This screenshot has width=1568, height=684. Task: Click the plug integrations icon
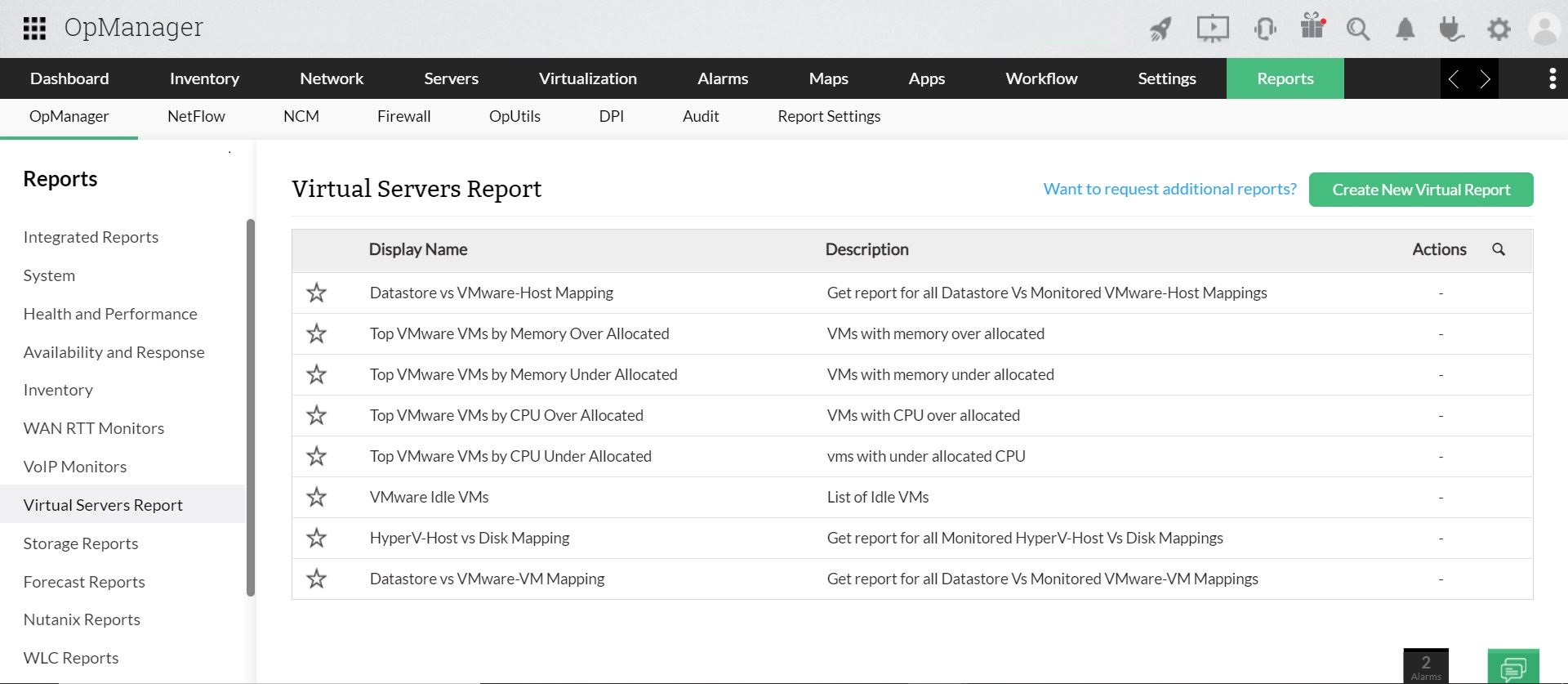coord(1451,29)
